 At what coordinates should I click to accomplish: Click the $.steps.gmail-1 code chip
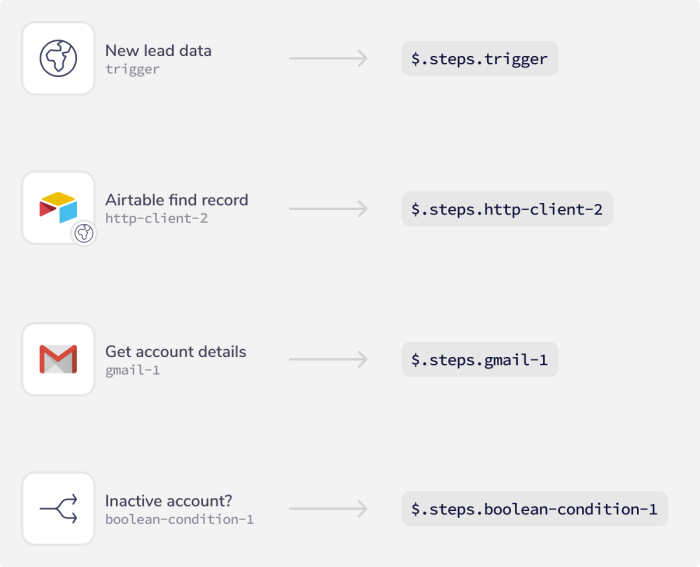(479, 359)
